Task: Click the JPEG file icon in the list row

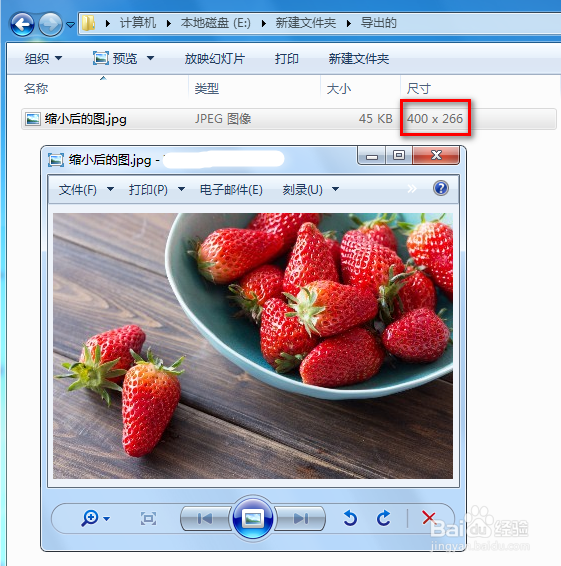Action: click(x=33, y=119)
